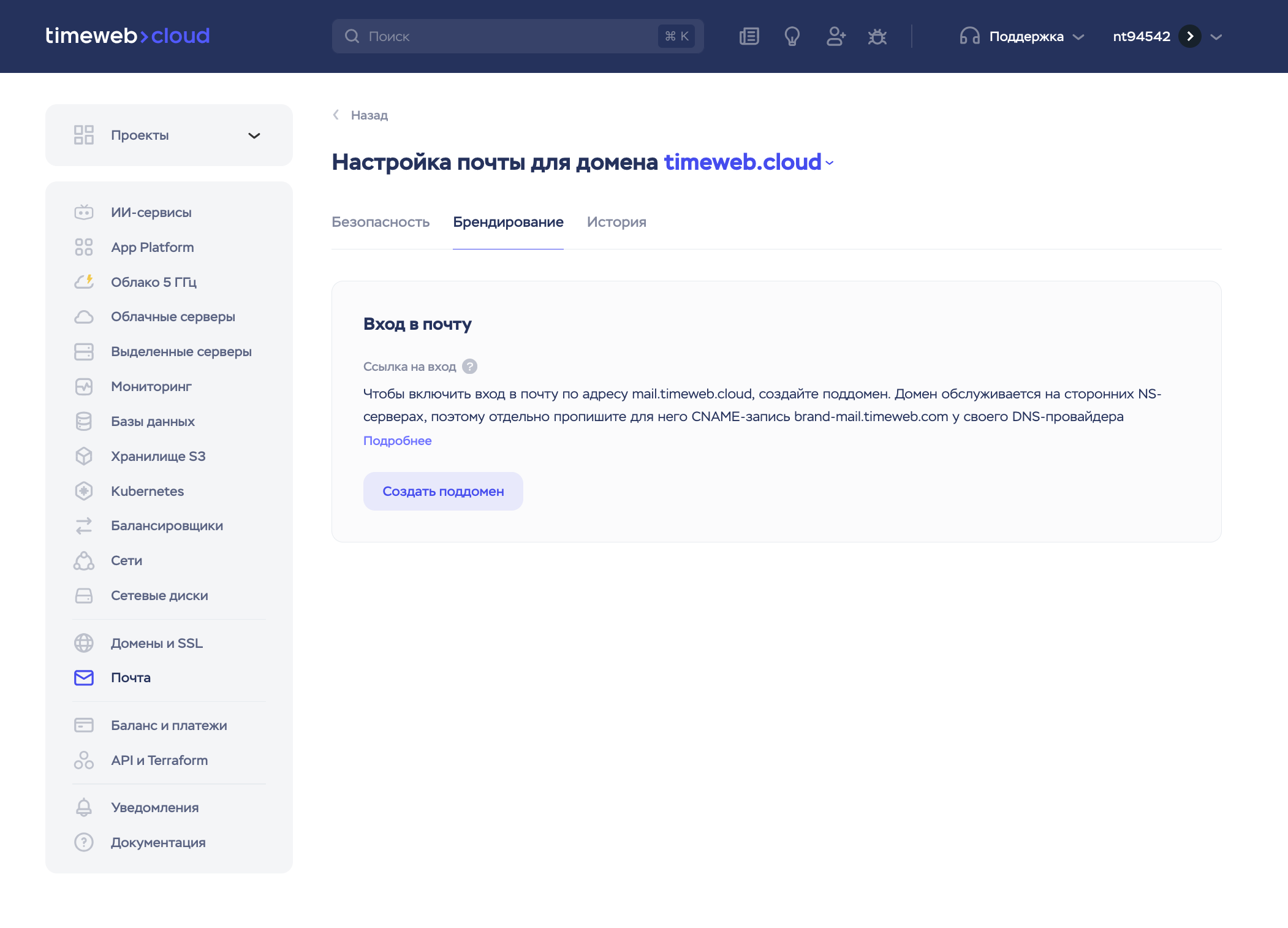
Task: Click the headphones support icon
Action: click(x=969, y=36)
